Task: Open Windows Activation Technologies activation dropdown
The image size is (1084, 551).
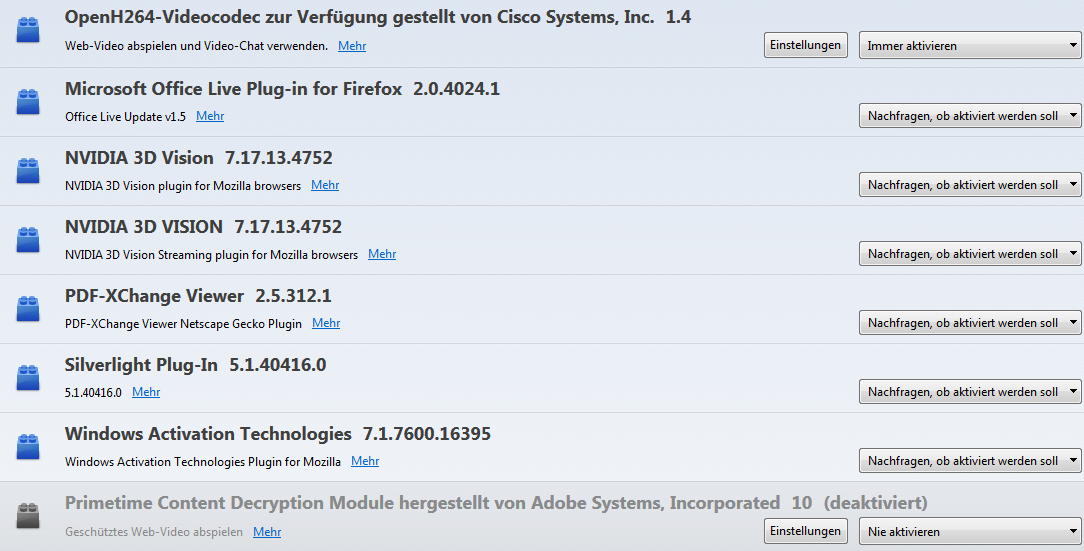Action: pos(969,461)
